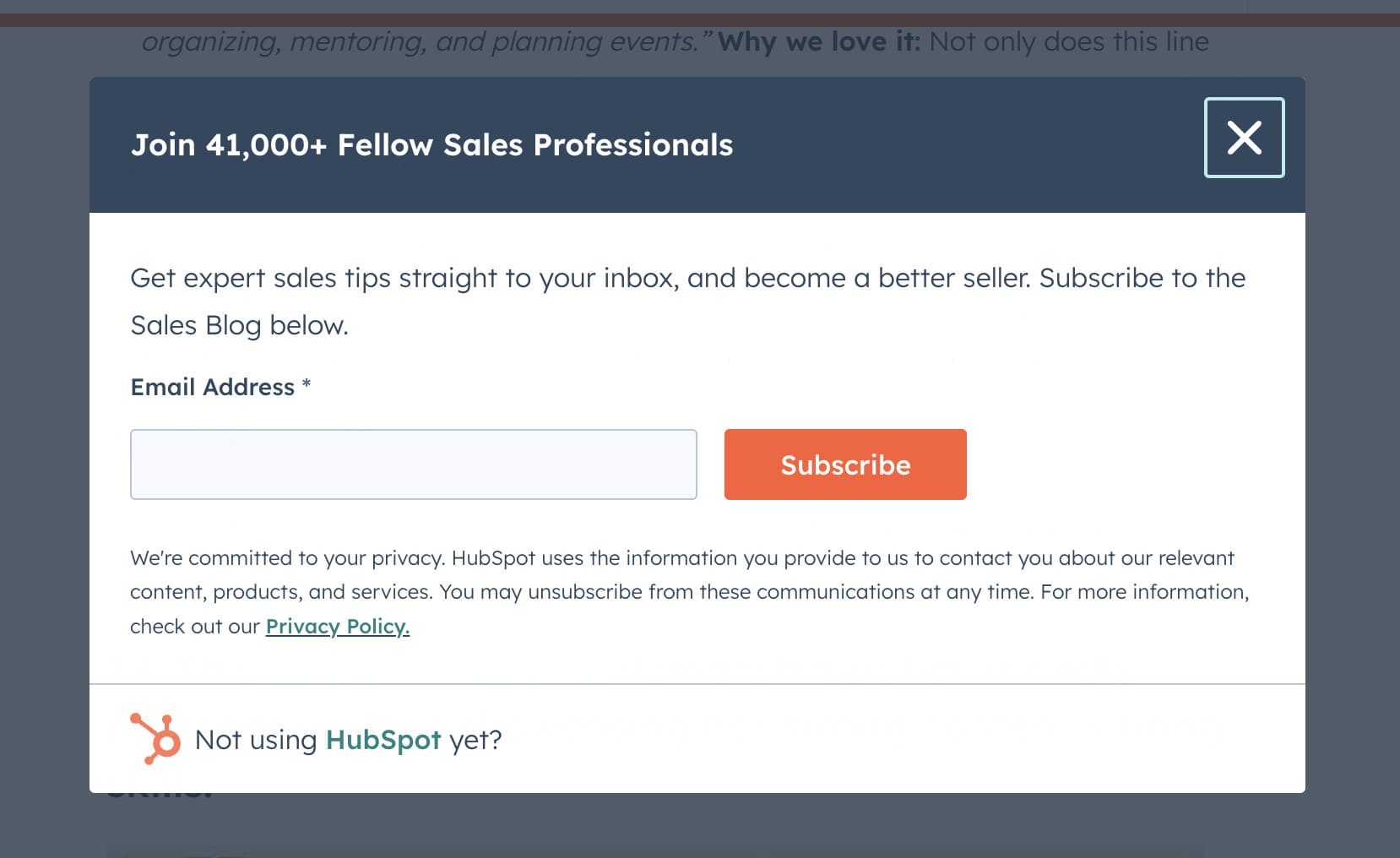Click 'Sales Blog below.' text line
The image size is (1400, 858).
click(x=240, y=326)
